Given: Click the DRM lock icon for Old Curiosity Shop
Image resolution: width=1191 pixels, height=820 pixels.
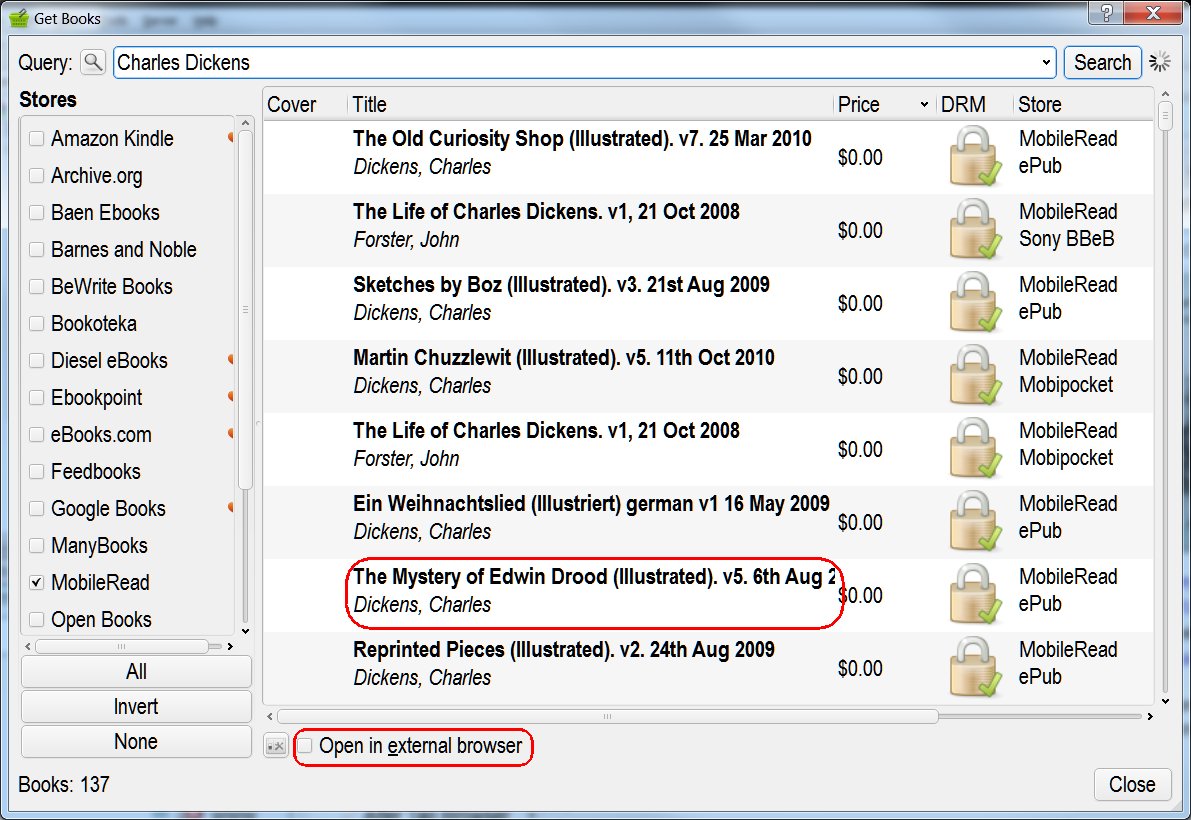Looking at the screenshot, I should [x=975, y=156].
